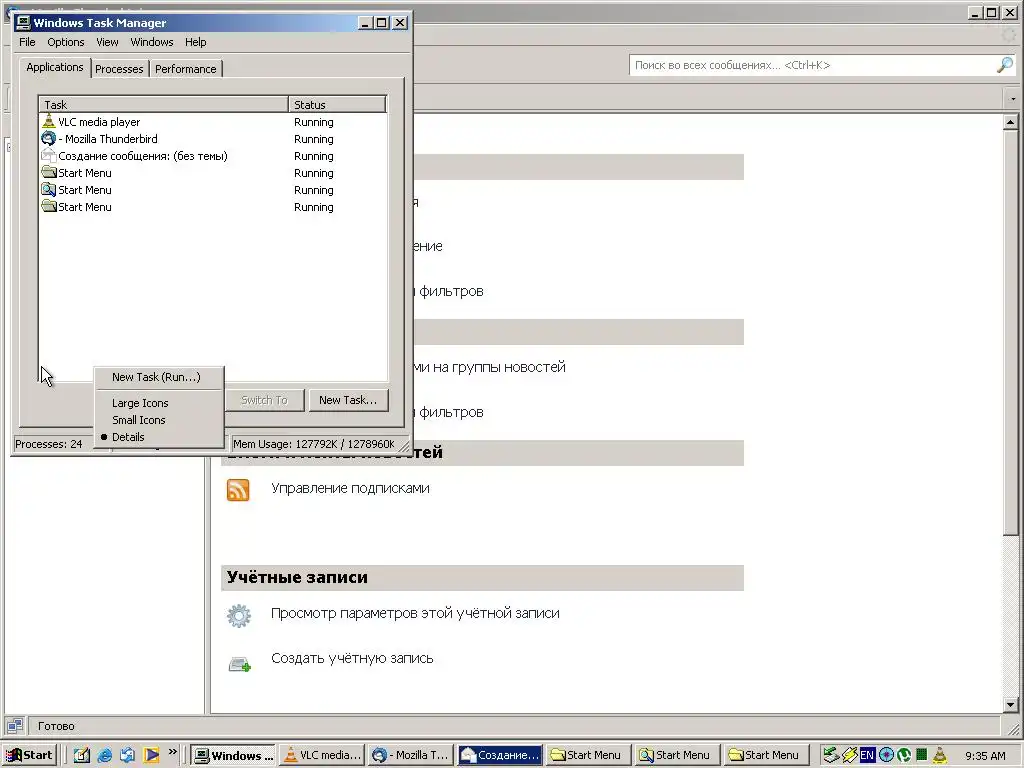Open the Windows menu in Task Manager
The width and height of the screenshot is (1024, 768).
coord(152,42)
